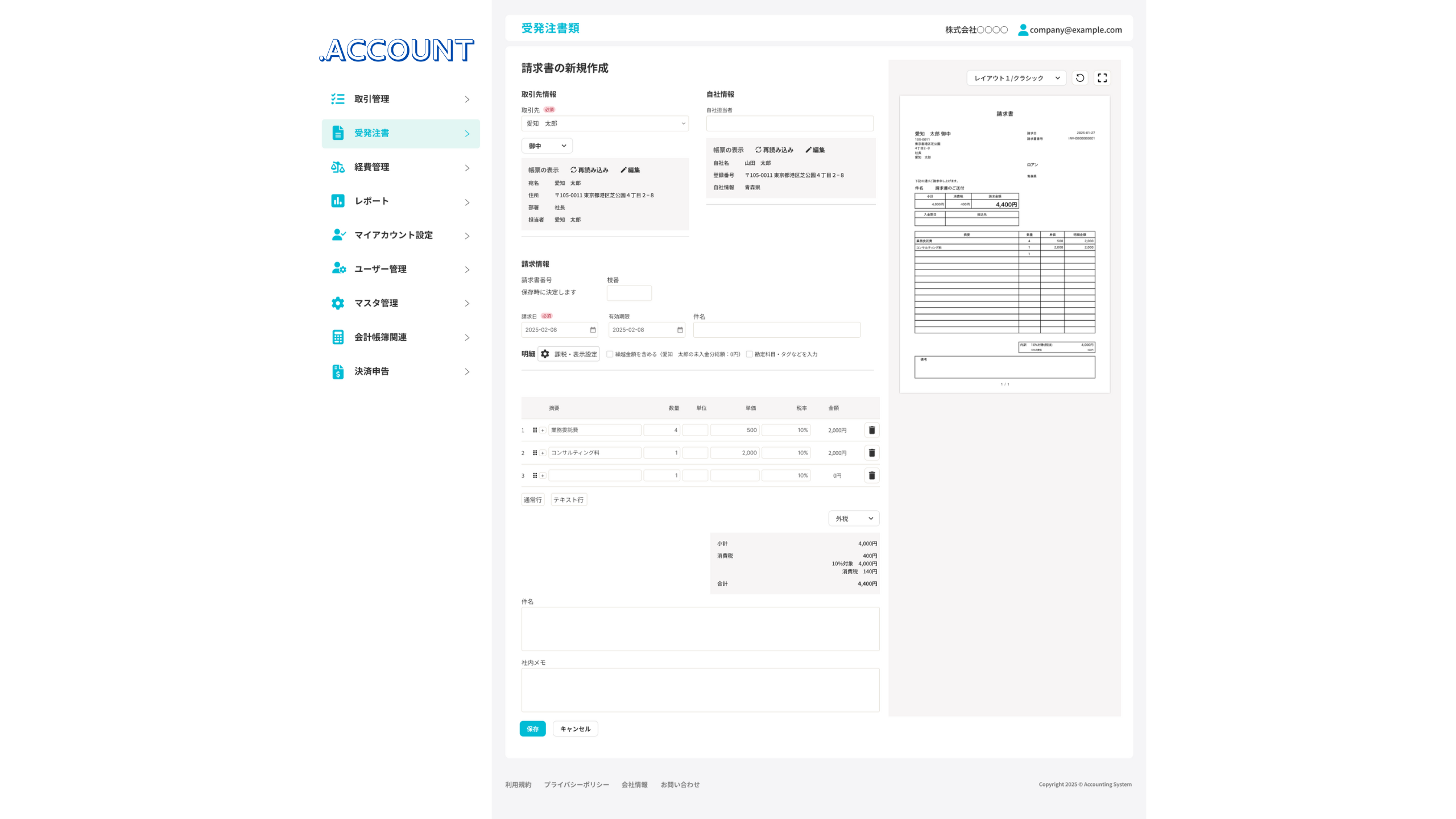Viewport: 1456px width, 819px height.
Task: Click the 課税・表示設定 gear button
Action: point(569,354)
